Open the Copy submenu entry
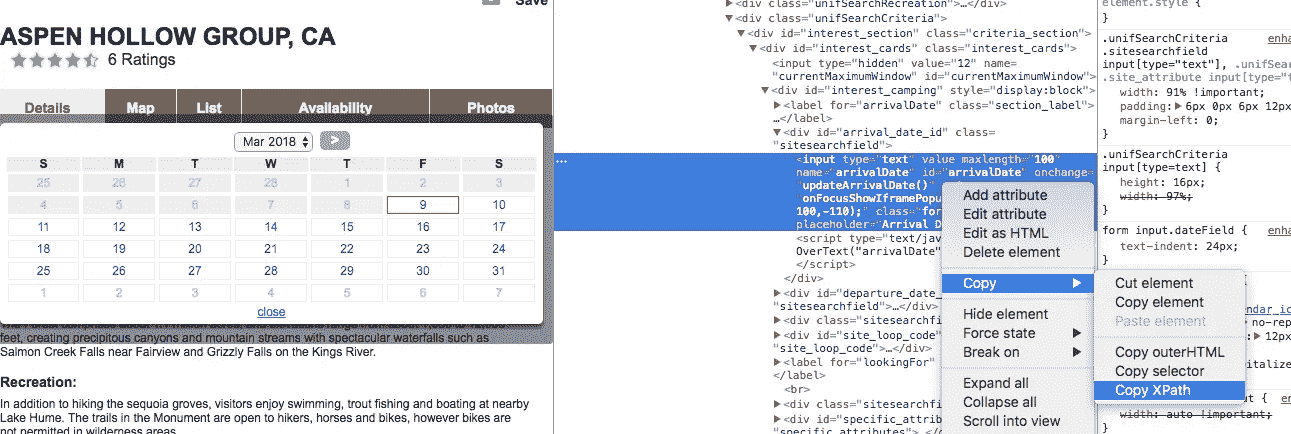This screenshot has height=434, width=1291. click(1018, 283)
